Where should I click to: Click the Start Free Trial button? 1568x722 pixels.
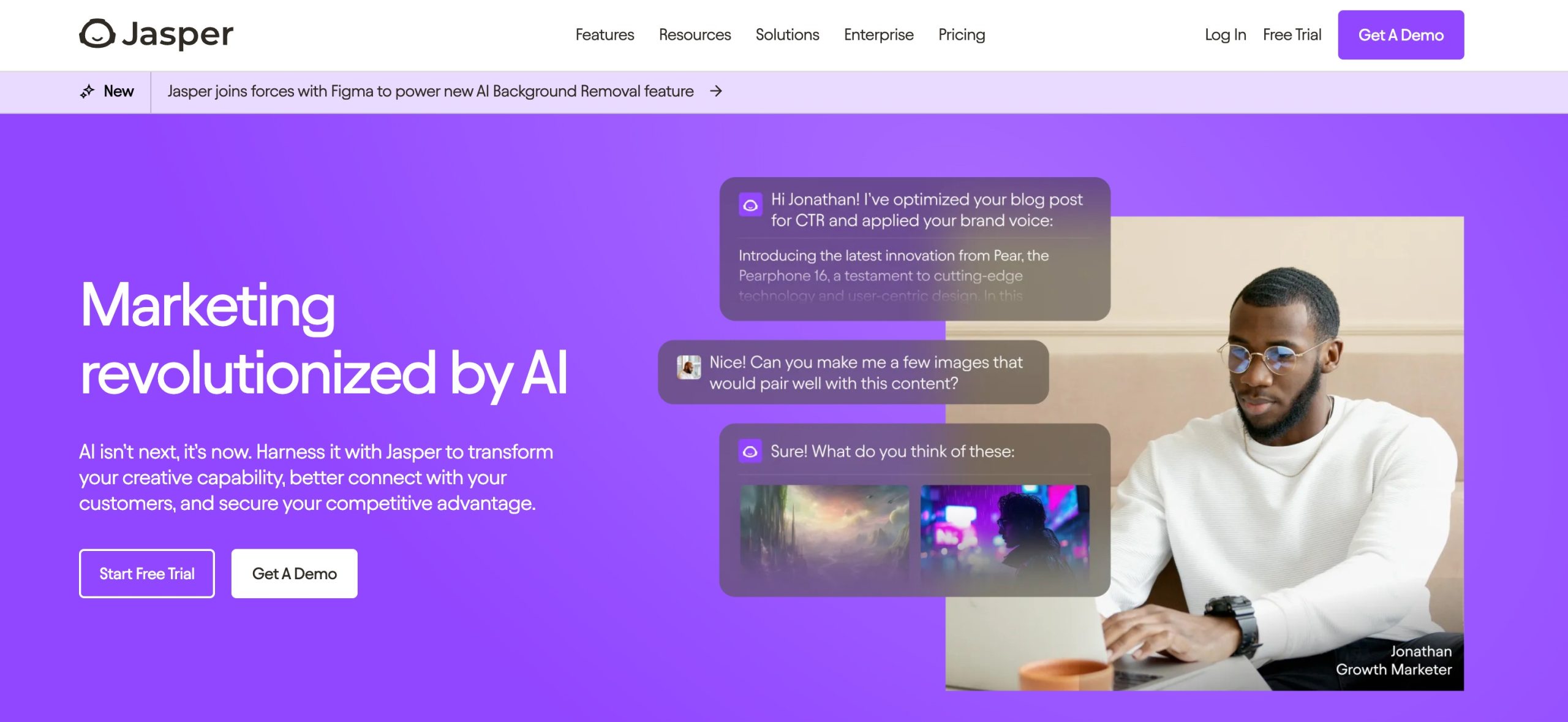tap(147, 573)
